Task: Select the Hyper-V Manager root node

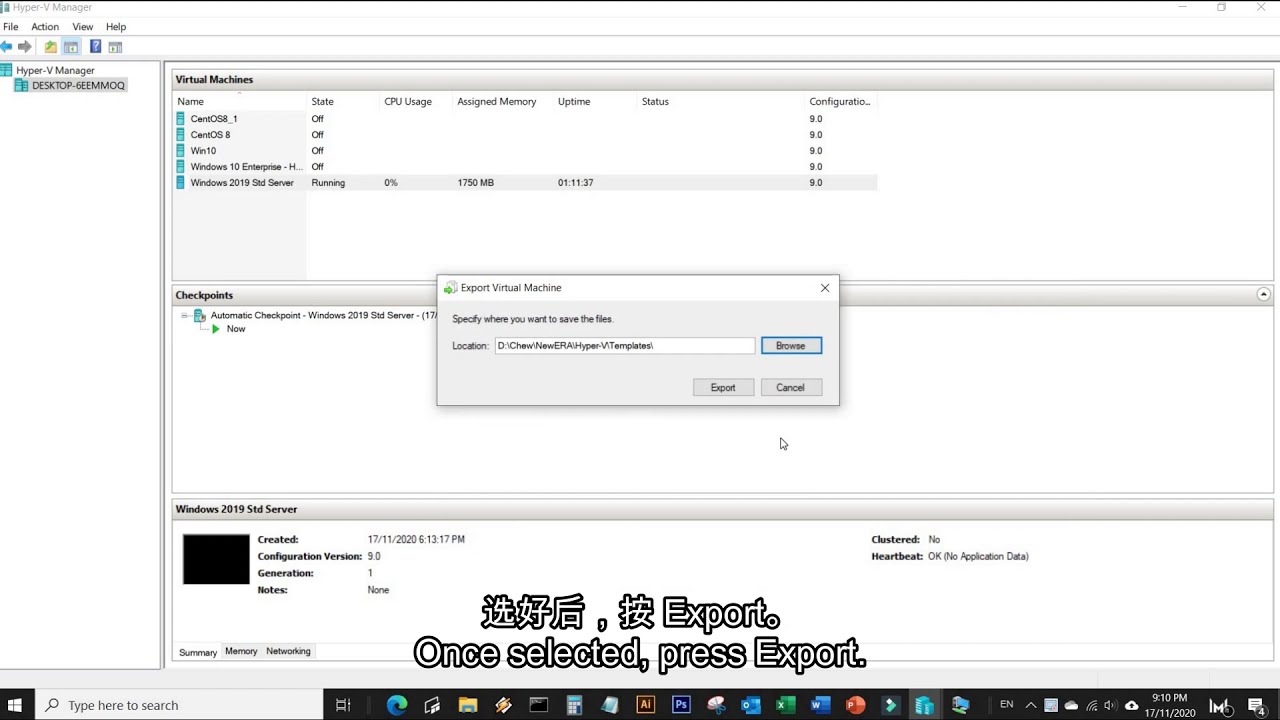Action: pyautogui.click(x=55, y=71)
